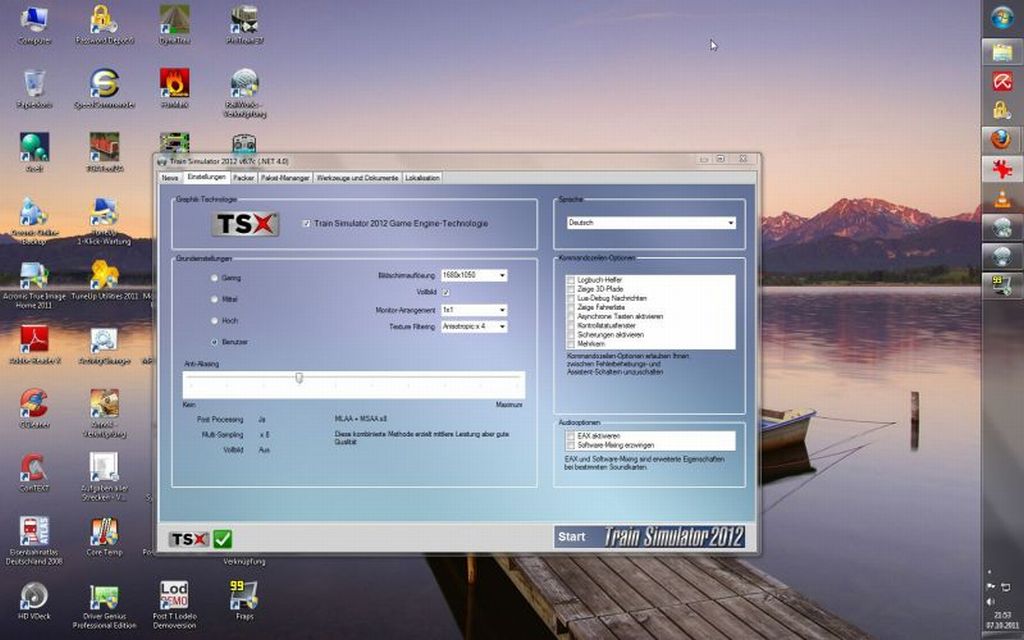The image size is (1024, 640).
Task: Check Software-Mixing erzwingen option
Action: (x=571, y=445)
